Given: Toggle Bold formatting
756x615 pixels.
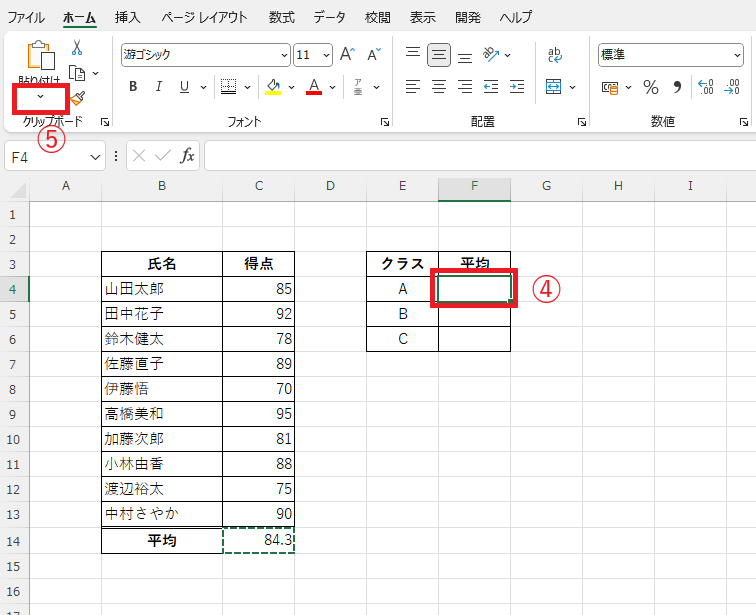Looking at the screenshot, I should click(x=133, y=87).
